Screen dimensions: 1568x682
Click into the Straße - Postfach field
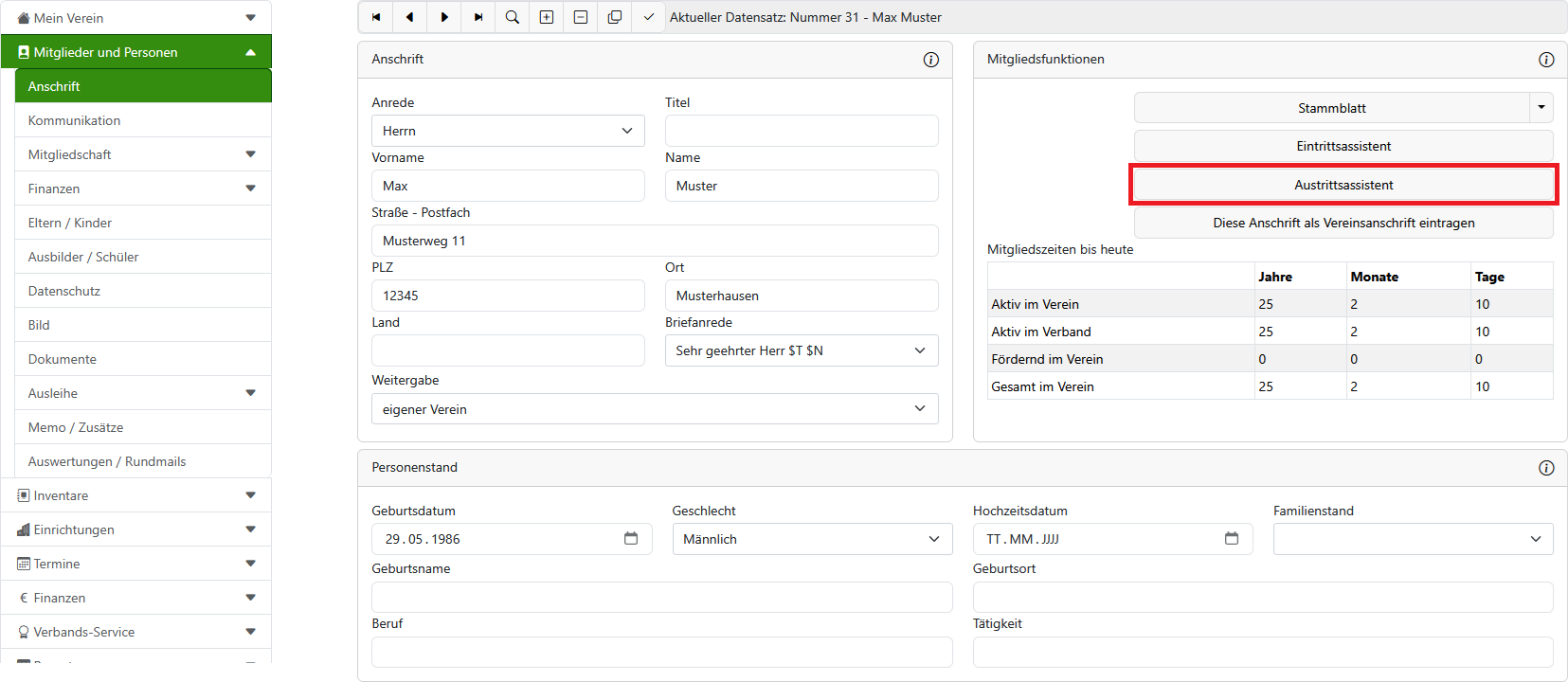tap(655, 241)
